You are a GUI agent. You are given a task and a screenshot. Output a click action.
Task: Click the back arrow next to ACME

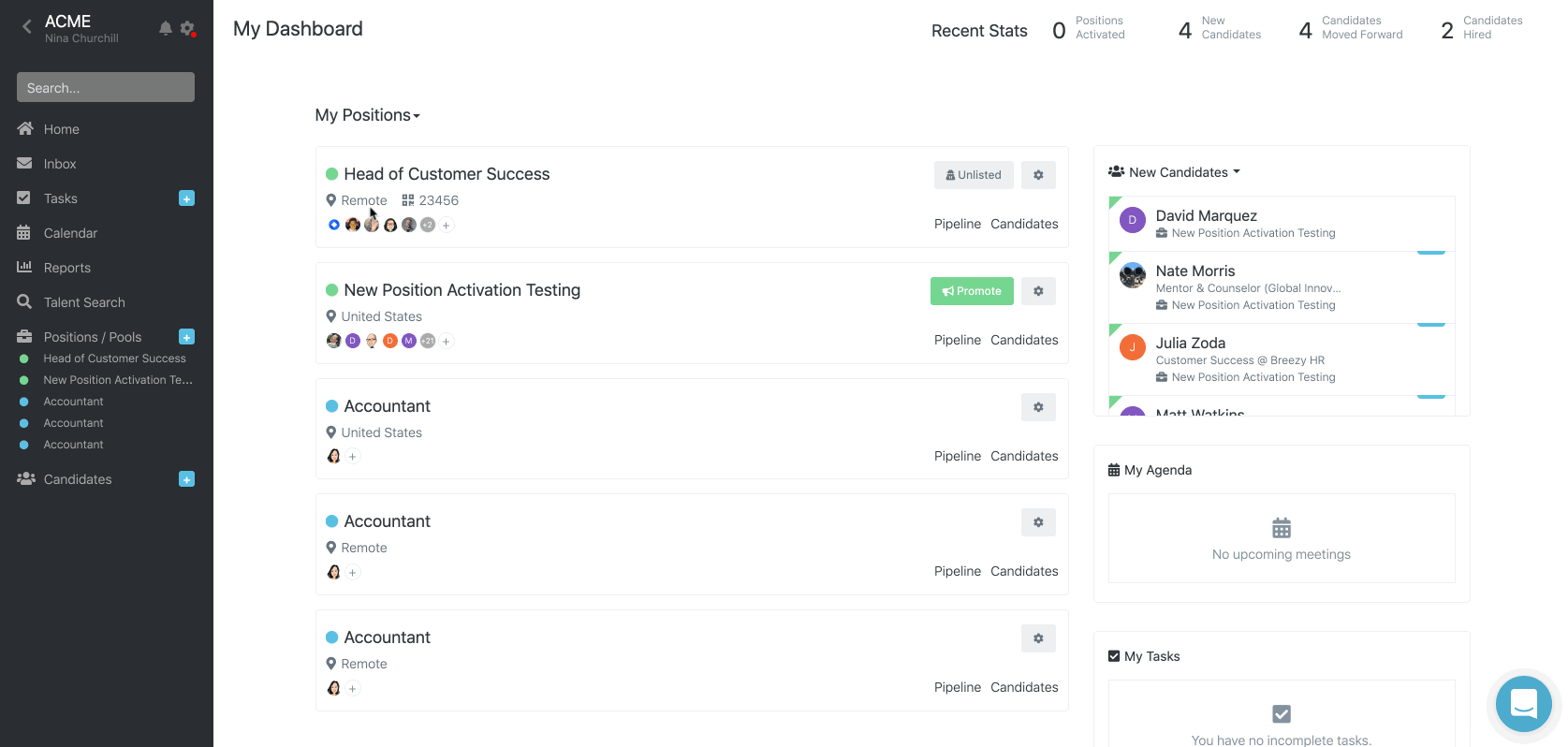(27, 27)
